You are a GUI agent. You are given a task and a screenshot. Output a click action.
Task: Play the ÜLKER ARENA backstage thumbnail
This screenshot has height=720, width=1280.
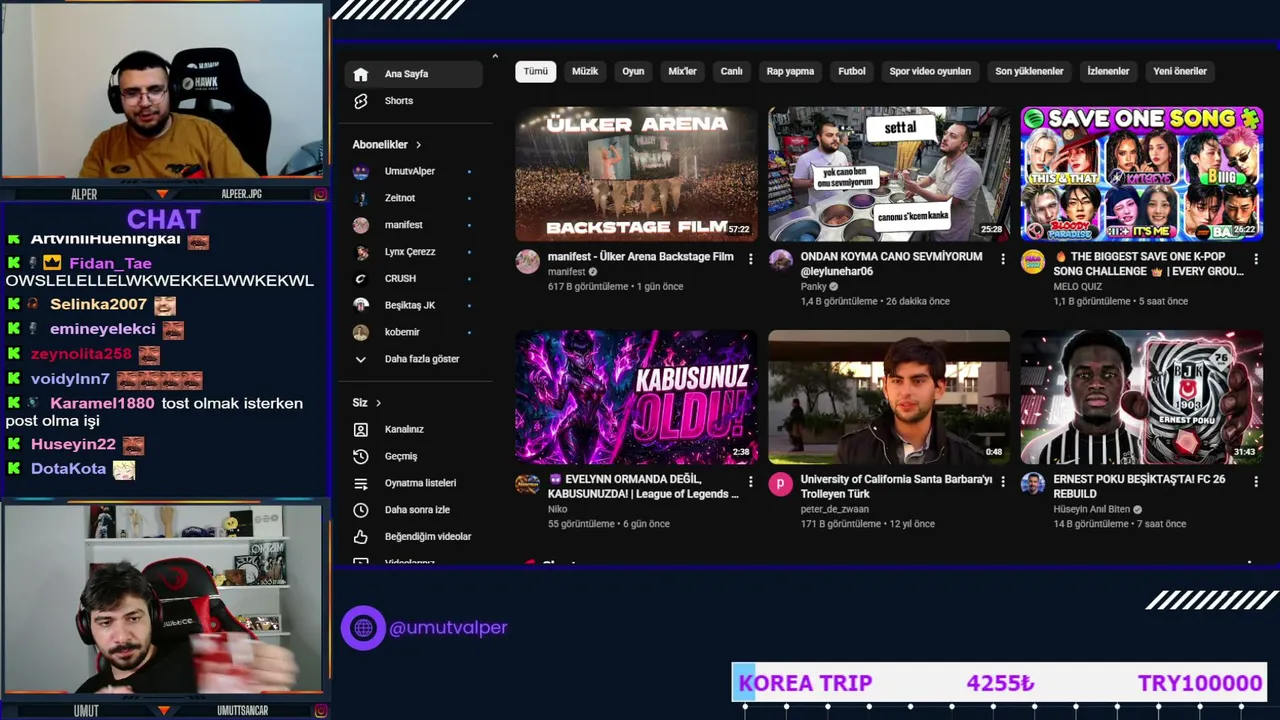click(636, 174)
